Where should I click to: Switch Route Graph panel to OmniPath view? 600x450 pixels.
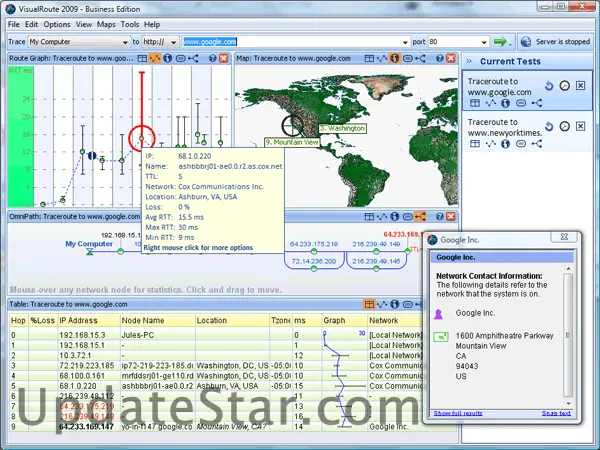coord(193,58)
